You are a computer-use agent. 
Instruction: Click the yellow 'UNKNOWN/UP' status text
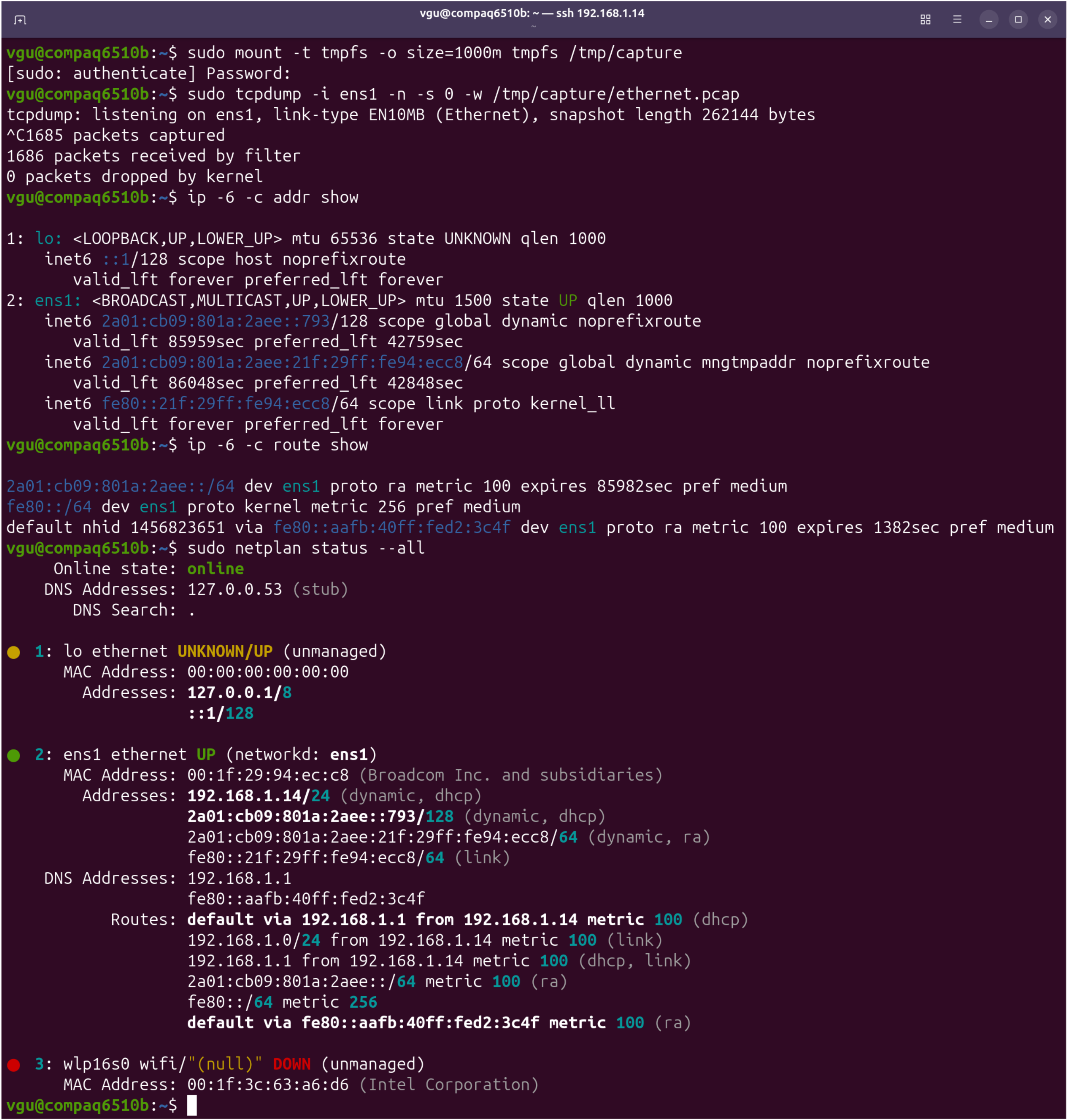coord(225,651)
